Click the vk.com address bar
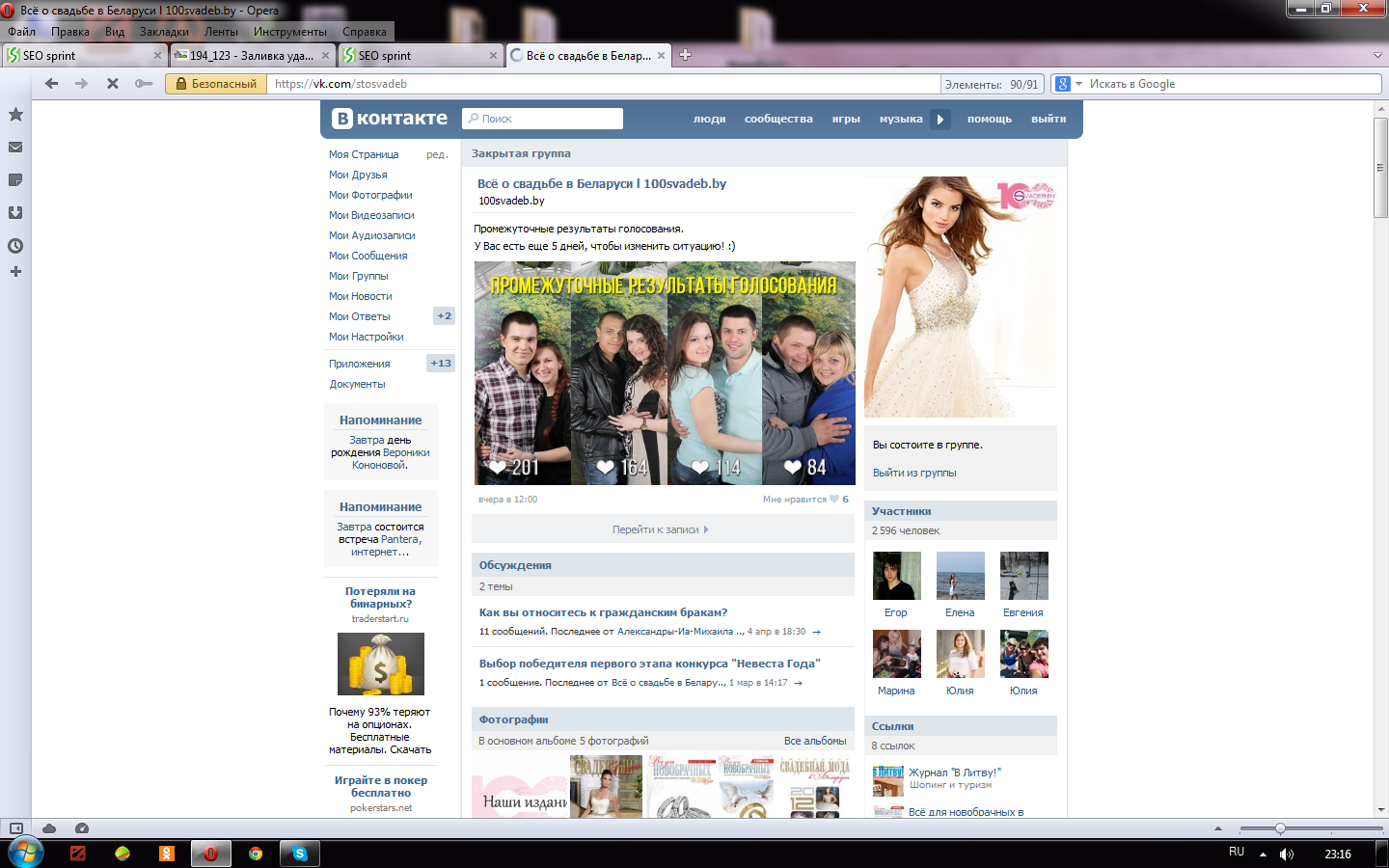 click(603, 84)
